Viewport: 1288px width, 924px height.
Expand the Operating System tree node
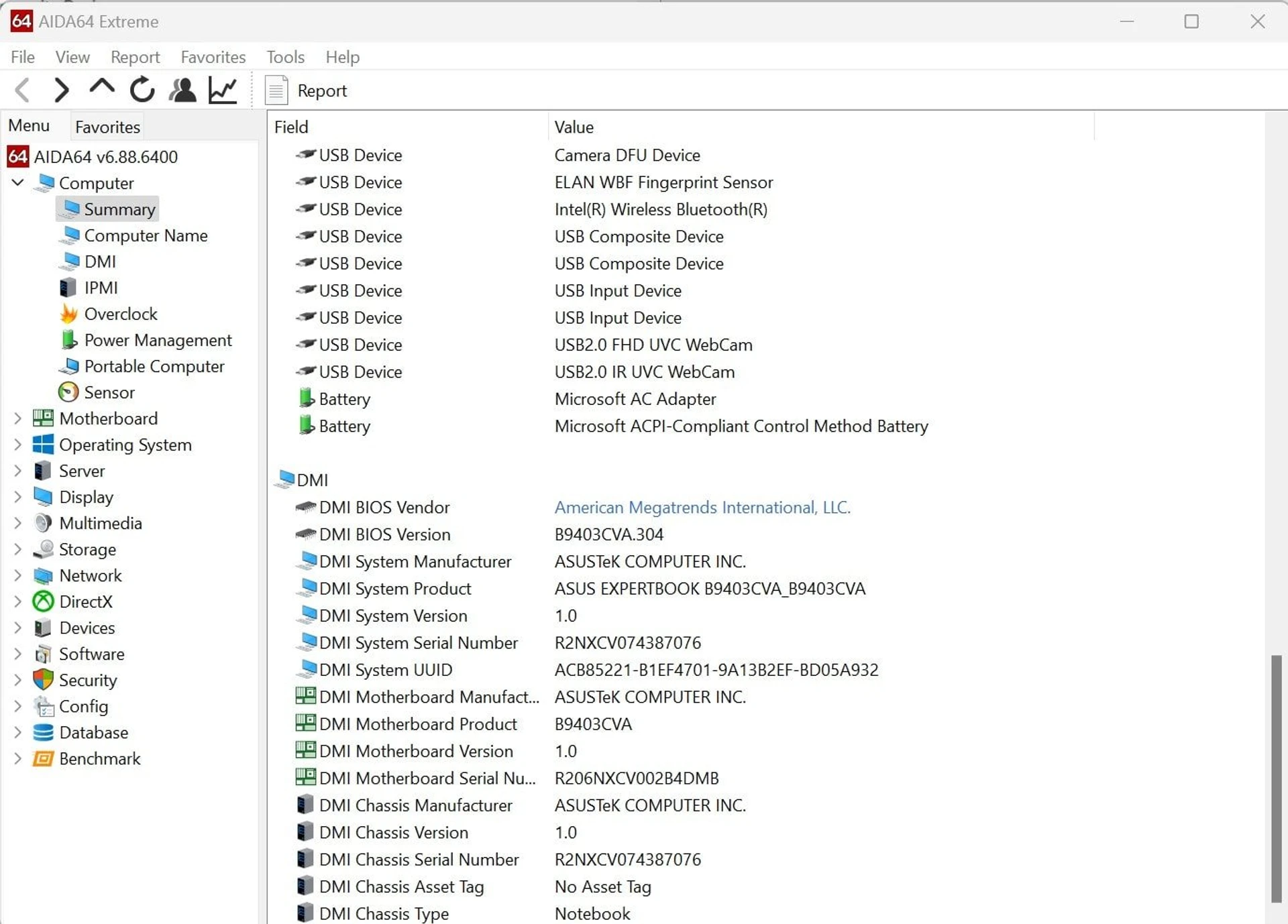click(x=17, y=445)
